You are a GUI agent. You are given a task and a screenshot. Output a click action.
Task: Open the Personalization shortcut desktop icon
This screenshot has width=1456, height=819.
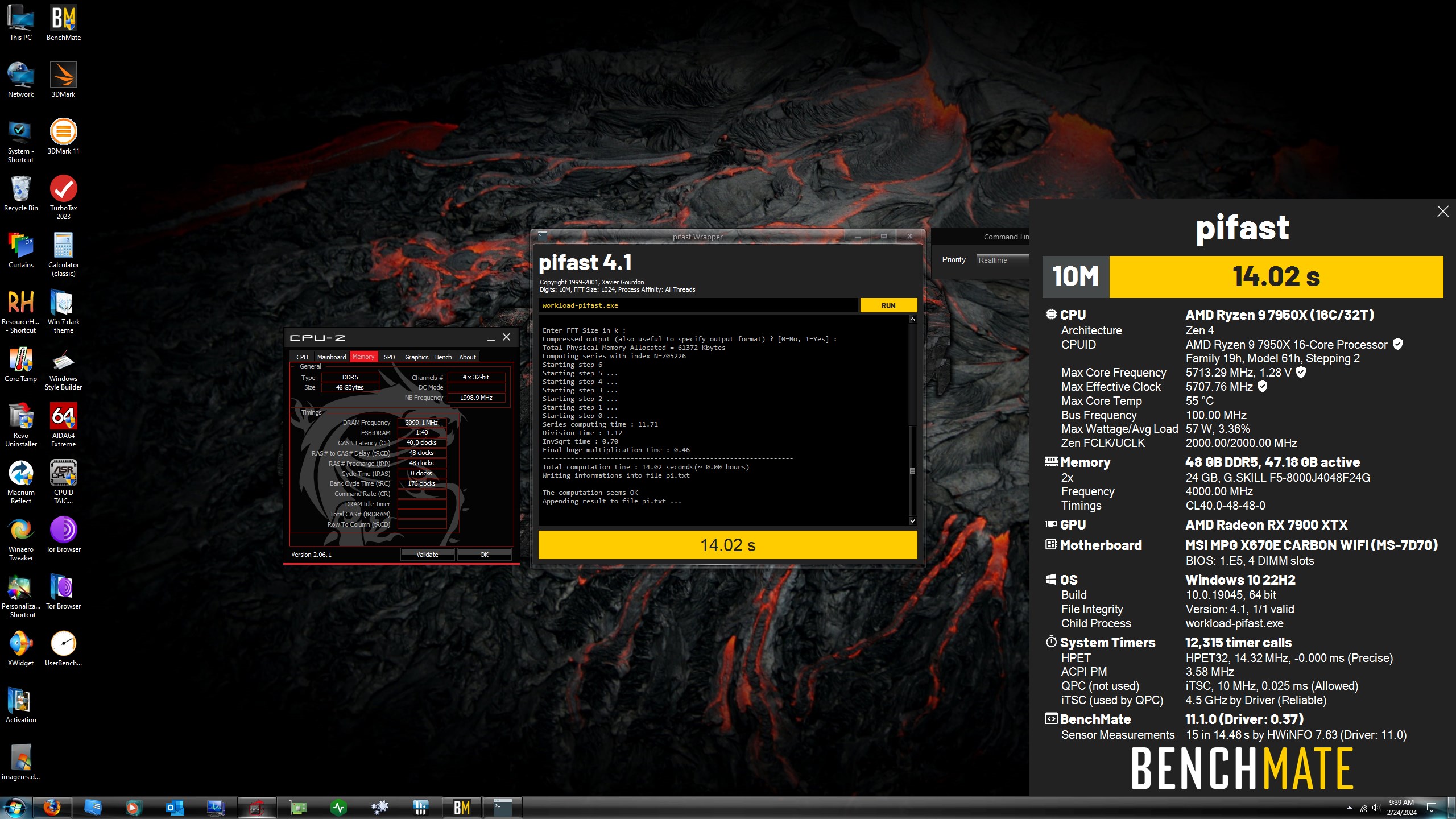tap(20, 596)
